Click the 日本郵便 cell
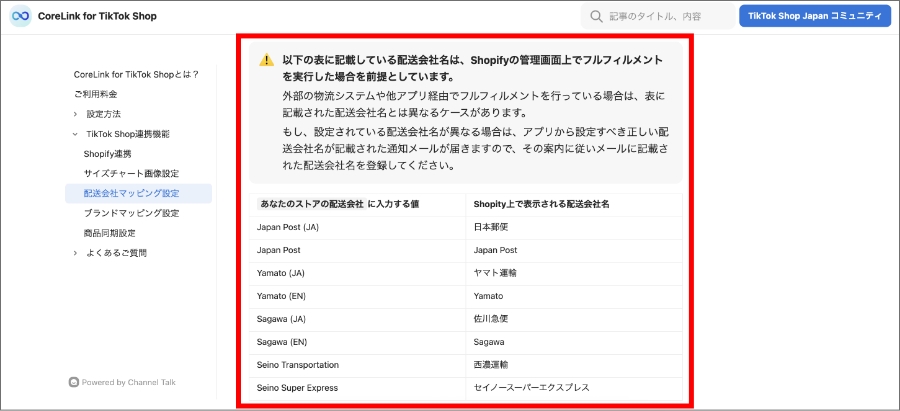900x411 pixels. [x=574, y=227]
